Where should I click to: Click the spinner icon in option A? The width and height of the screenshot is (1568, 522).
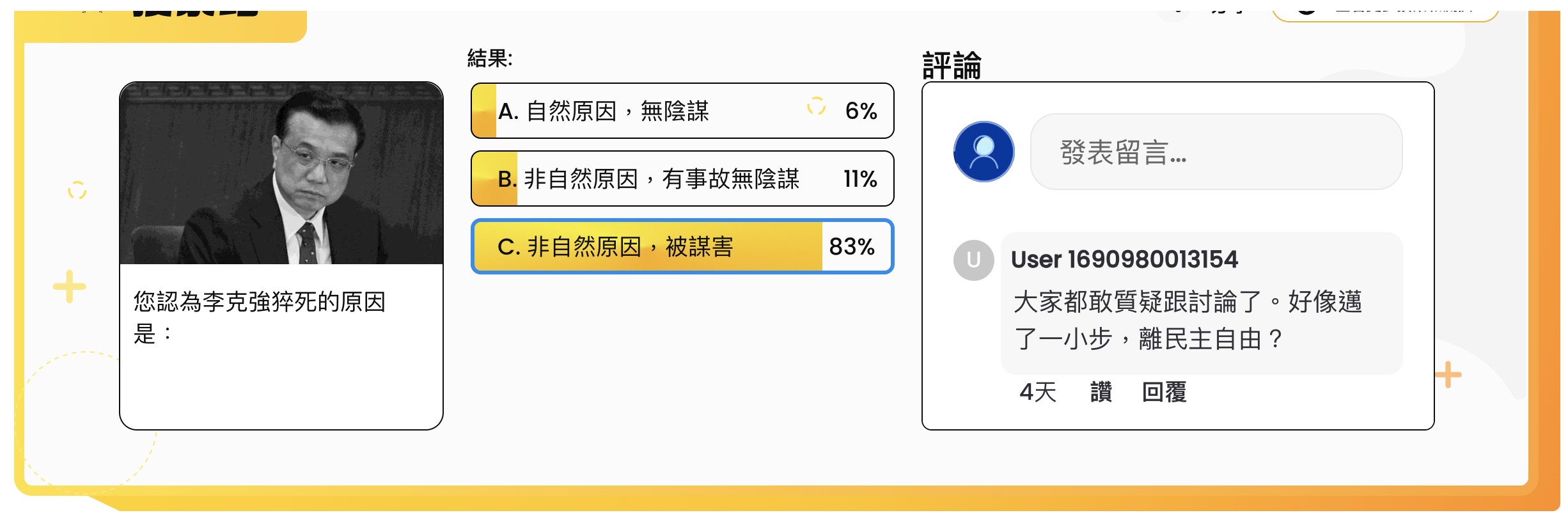tap(816, 106)
